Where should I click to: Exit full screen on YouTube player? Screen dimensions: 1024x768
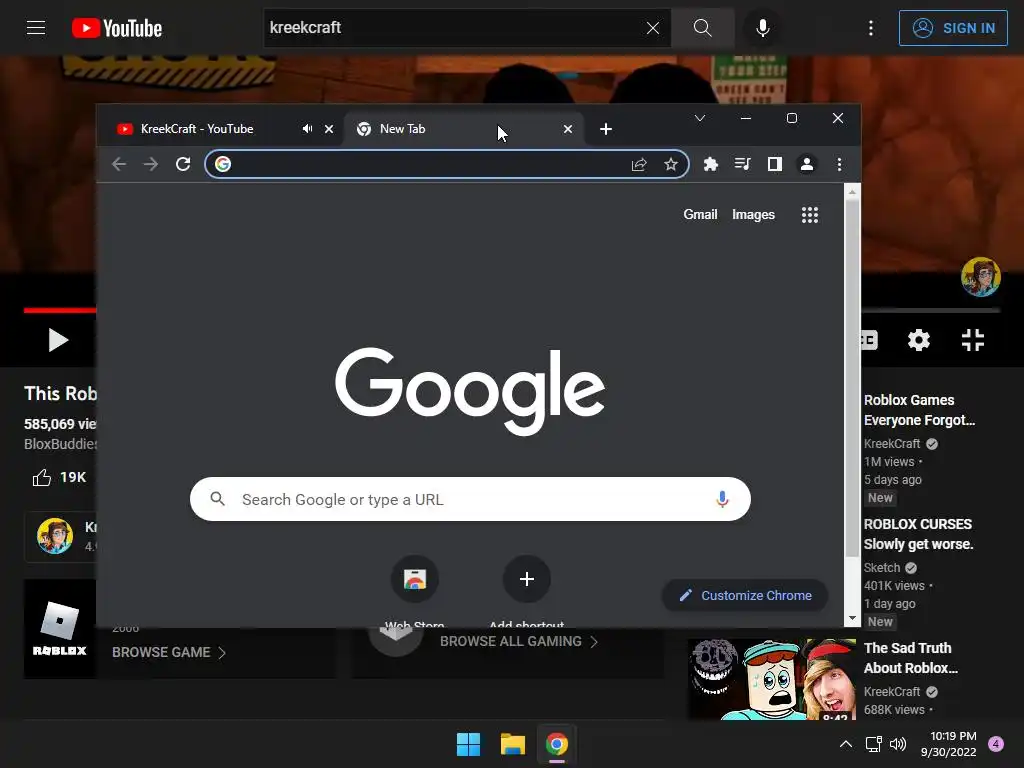click(972, 340)
